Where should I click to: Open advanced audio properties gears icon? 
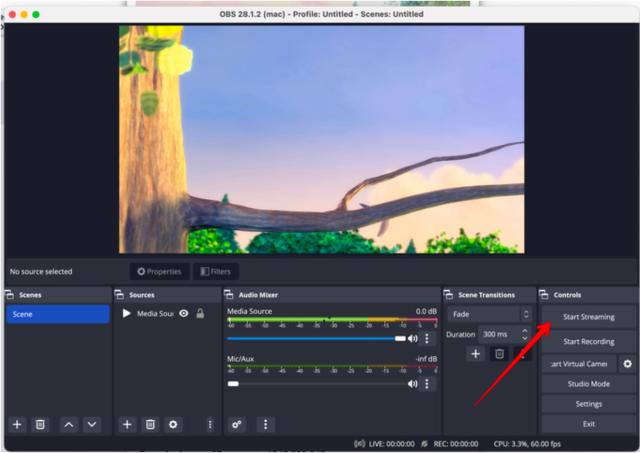(237, 424)
